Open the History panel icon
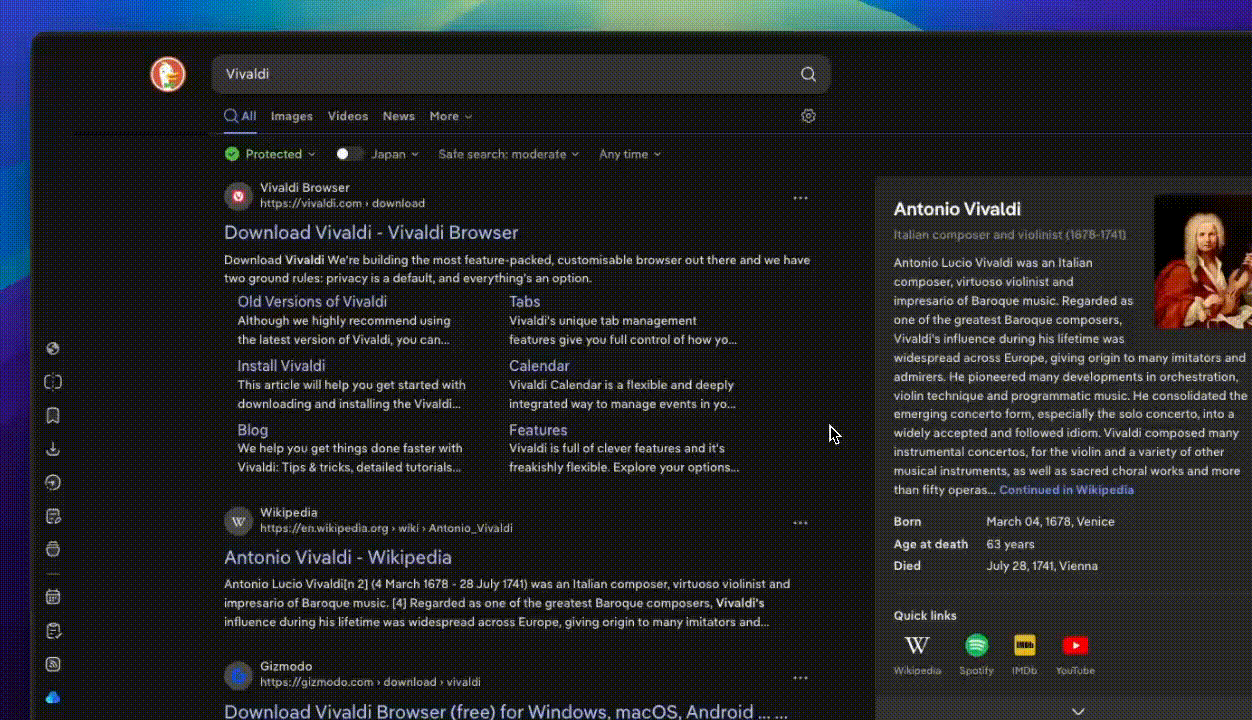Screen dimensions: 1252x720 pos(53,482)
